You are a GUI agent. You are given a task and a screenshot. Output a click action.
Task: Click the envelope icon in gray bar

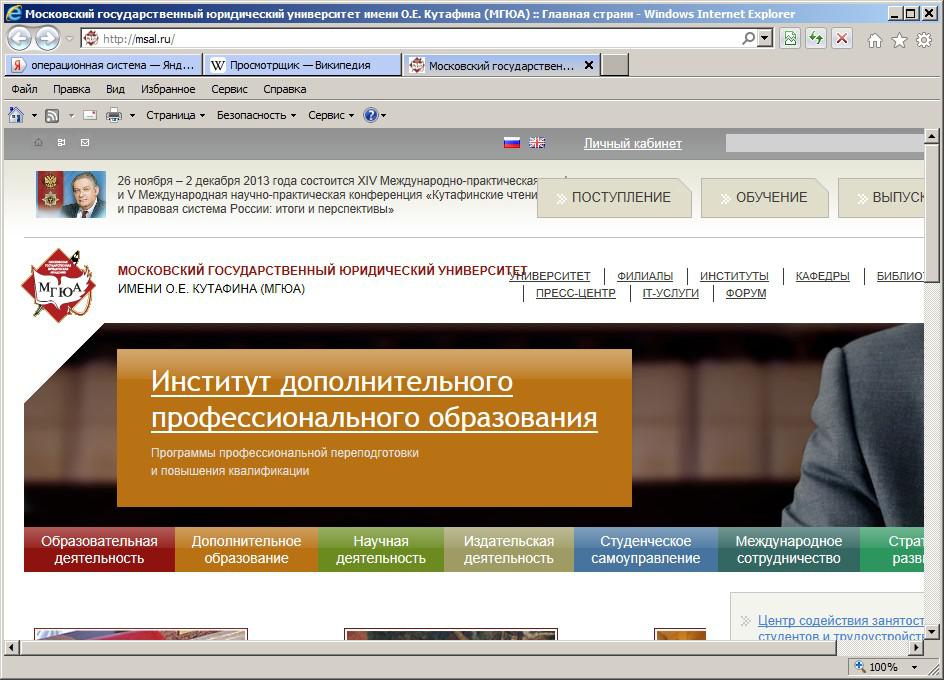pos(85,143)
